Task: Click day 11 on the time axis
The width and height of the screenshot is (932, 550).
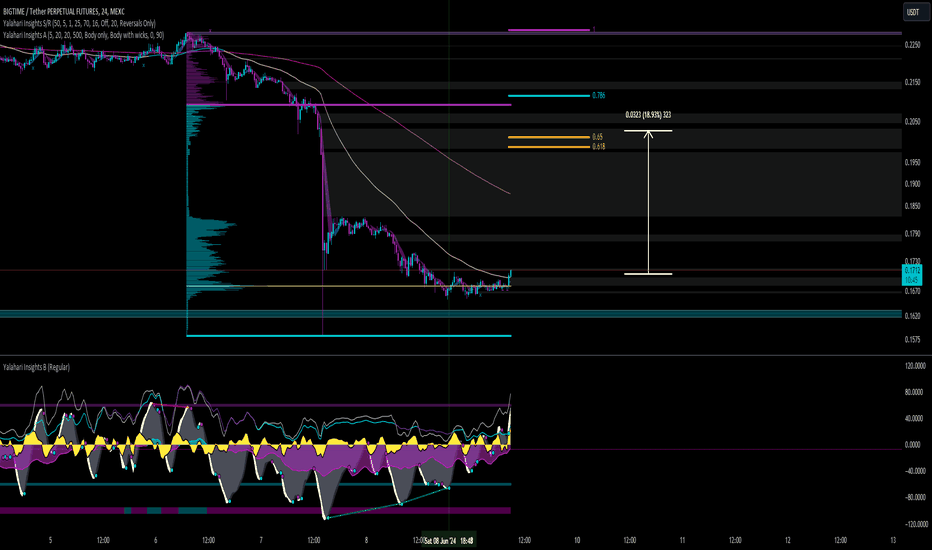Action: point(682,540)
